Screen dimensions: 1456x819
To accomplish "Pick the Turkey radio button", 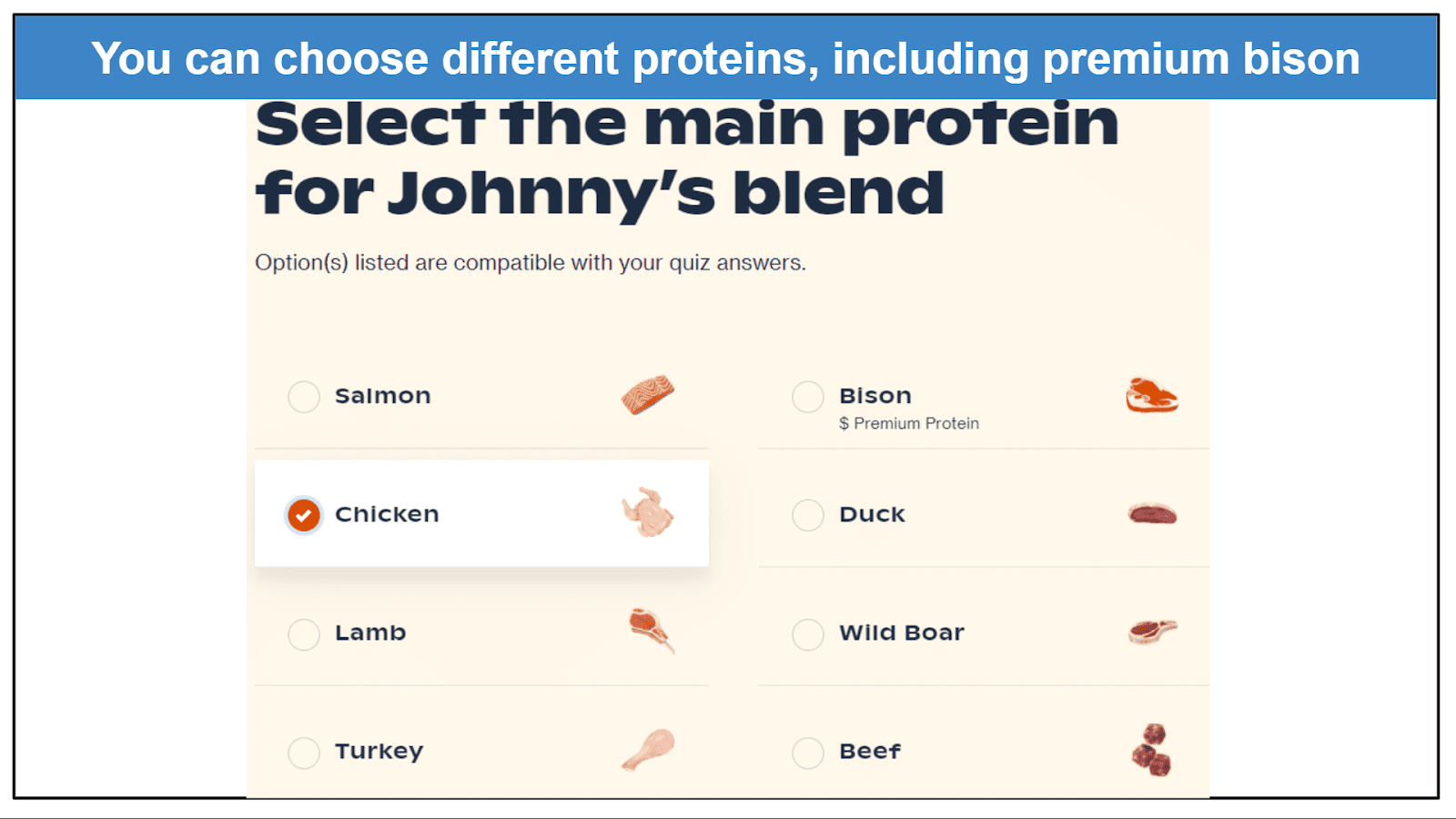I will pyautogui.click(x=304, y=753).
